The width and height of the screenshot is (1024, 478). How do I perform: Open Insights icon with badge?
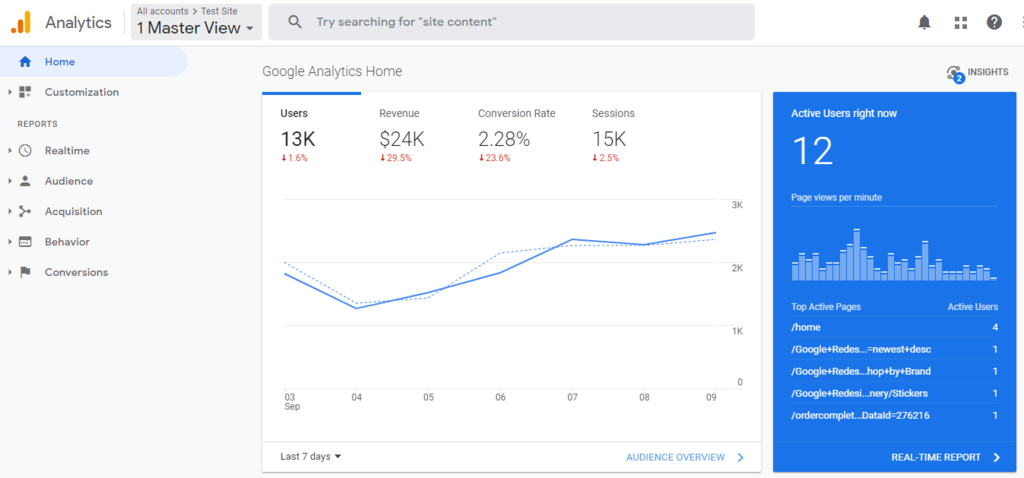[955, 74]
